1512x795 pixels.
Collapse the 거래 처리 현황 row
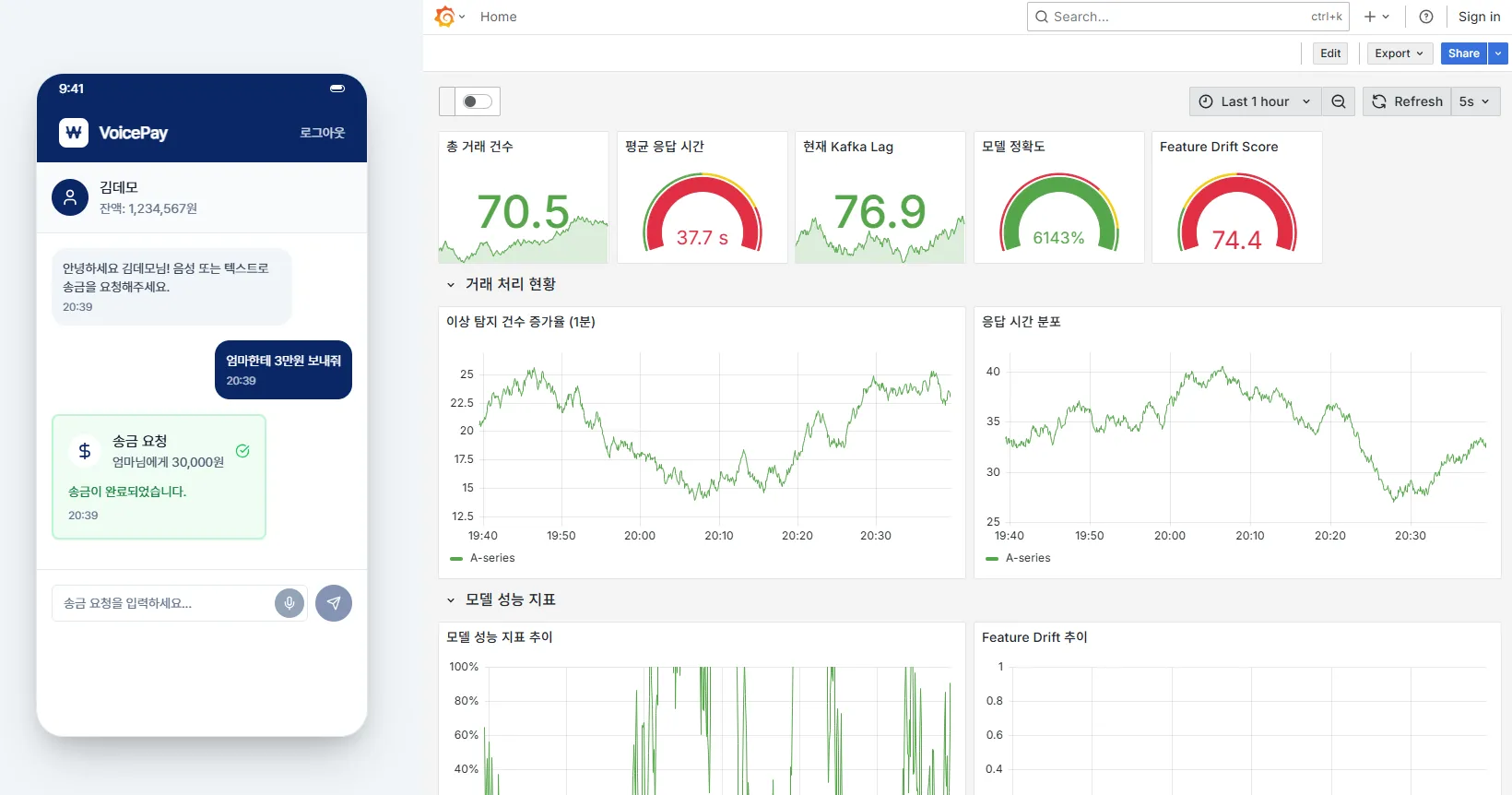(451, 285)
